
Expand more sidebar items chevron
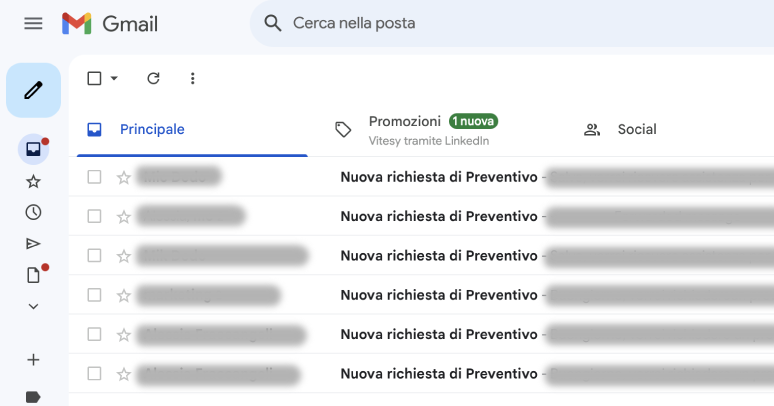33,306
